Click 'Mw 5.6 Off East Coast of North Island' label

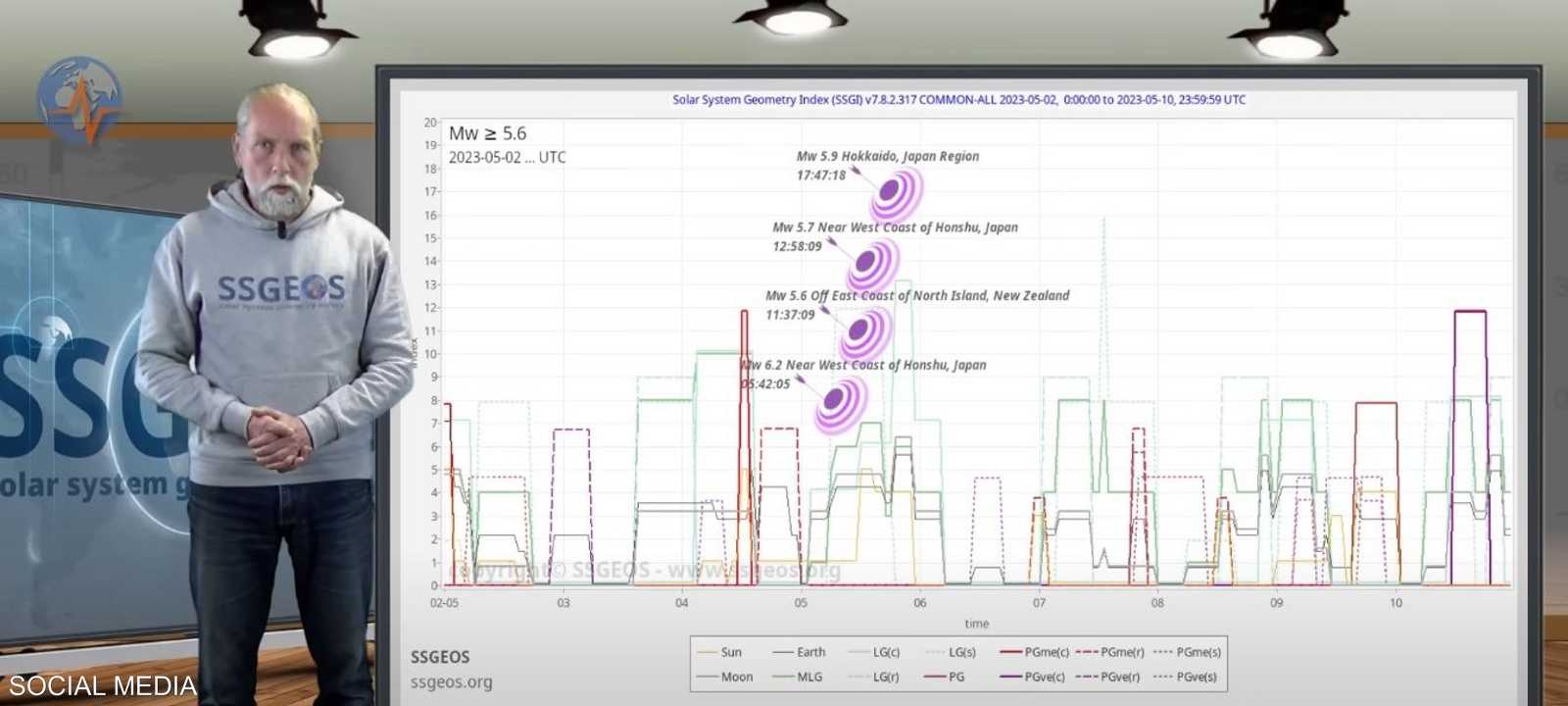[917, 295]
